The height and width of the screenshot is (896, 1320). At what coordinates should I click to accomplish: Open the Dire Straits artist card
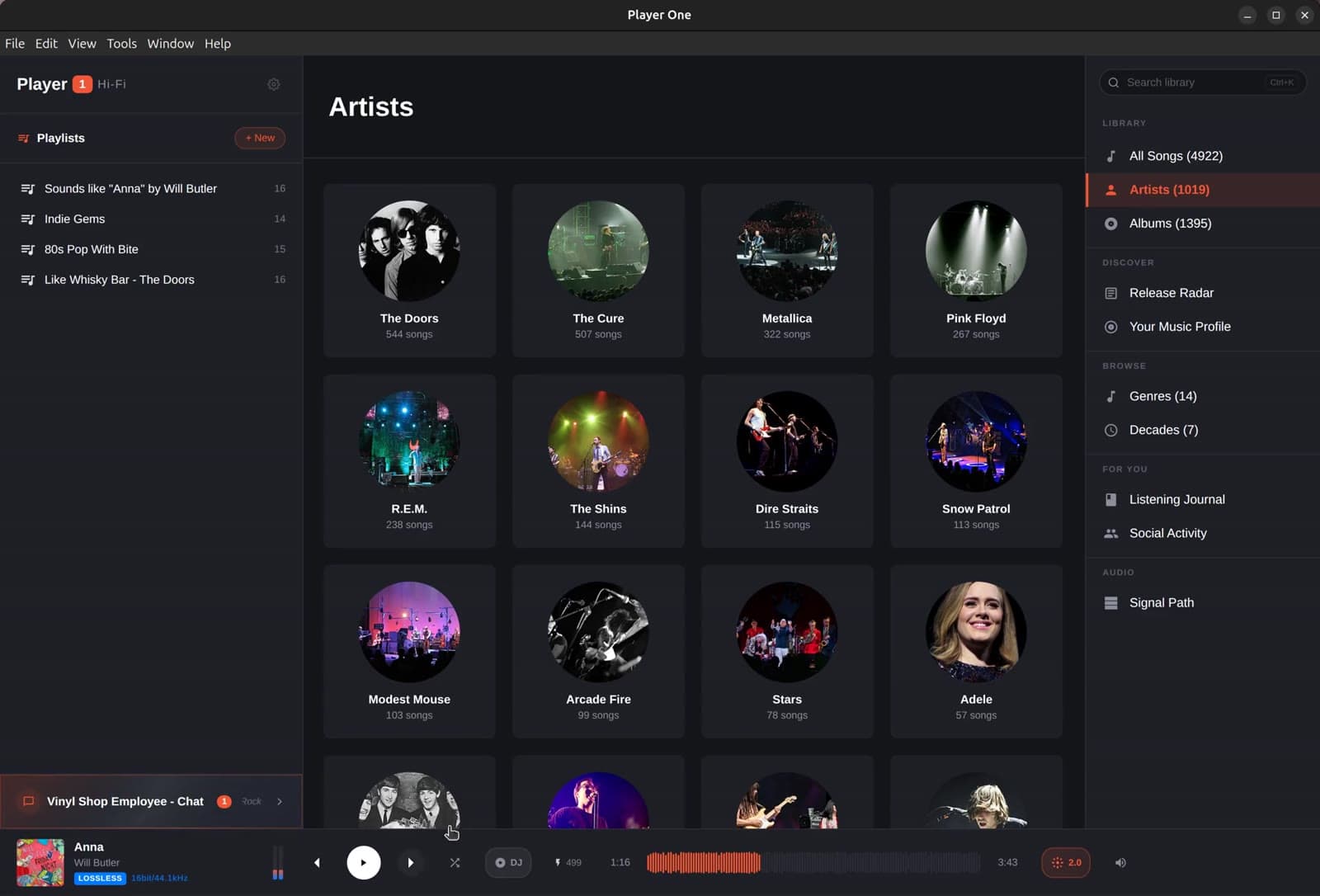787,461
